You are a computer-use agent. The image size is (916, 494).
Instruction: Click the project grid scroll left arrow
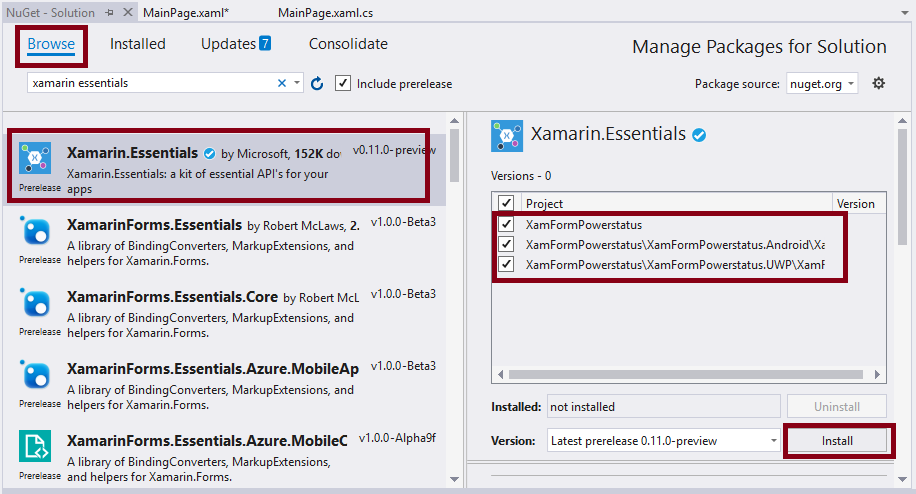(x=501, y=374)
